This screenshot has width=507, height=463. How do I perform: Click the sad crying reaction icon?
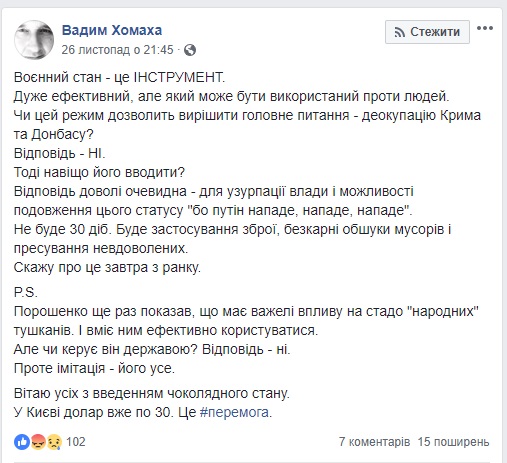[54, 442]
